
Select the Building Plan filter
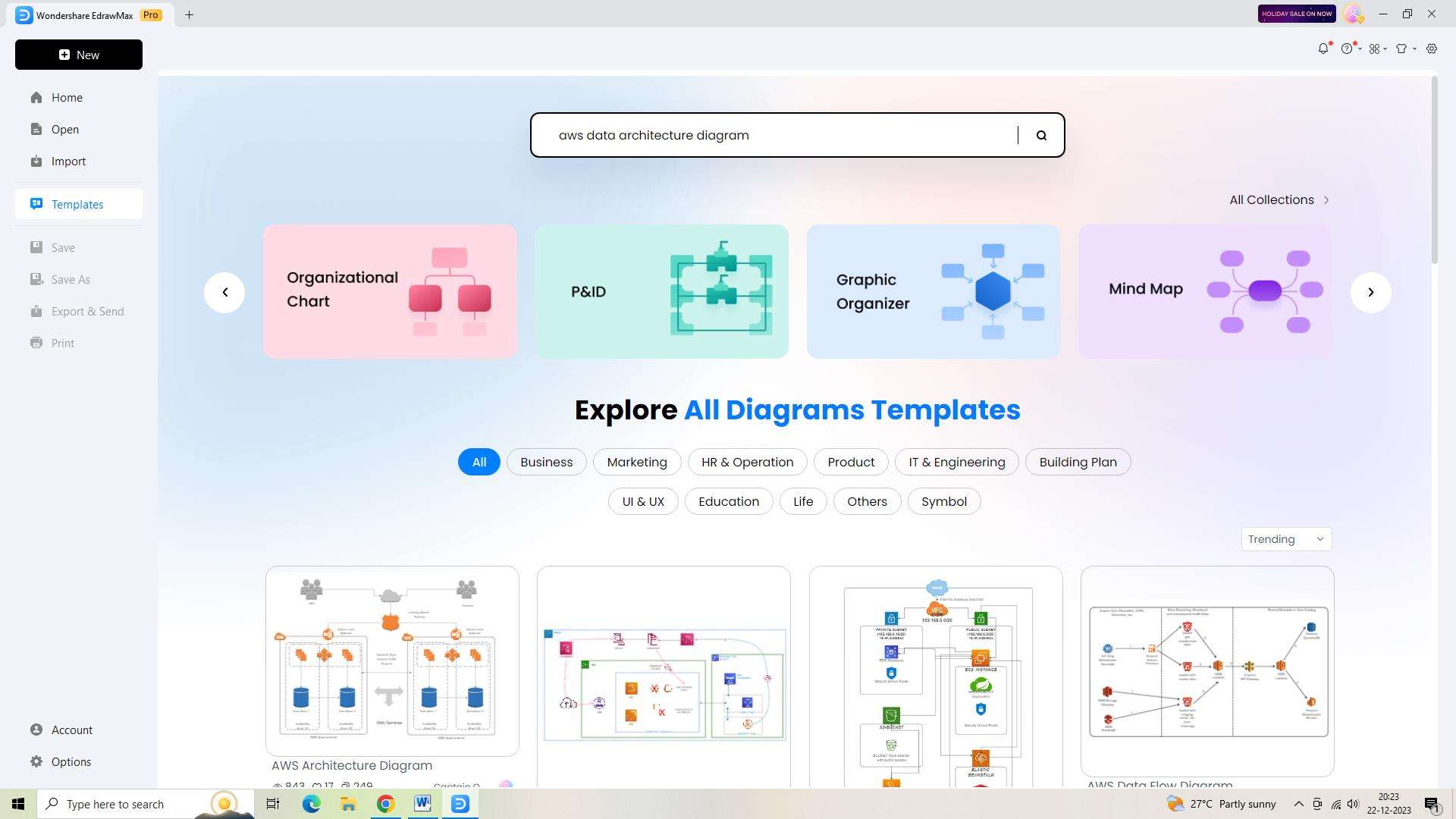coord(1078,462)
